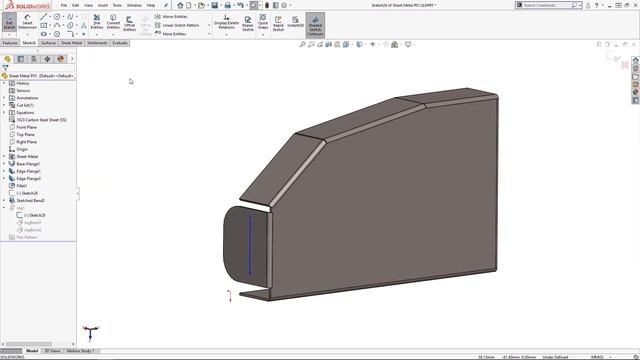Expand the Sheet-Metal tree node
The width and height of the screenshot is (640, 360).
(4, 157)
